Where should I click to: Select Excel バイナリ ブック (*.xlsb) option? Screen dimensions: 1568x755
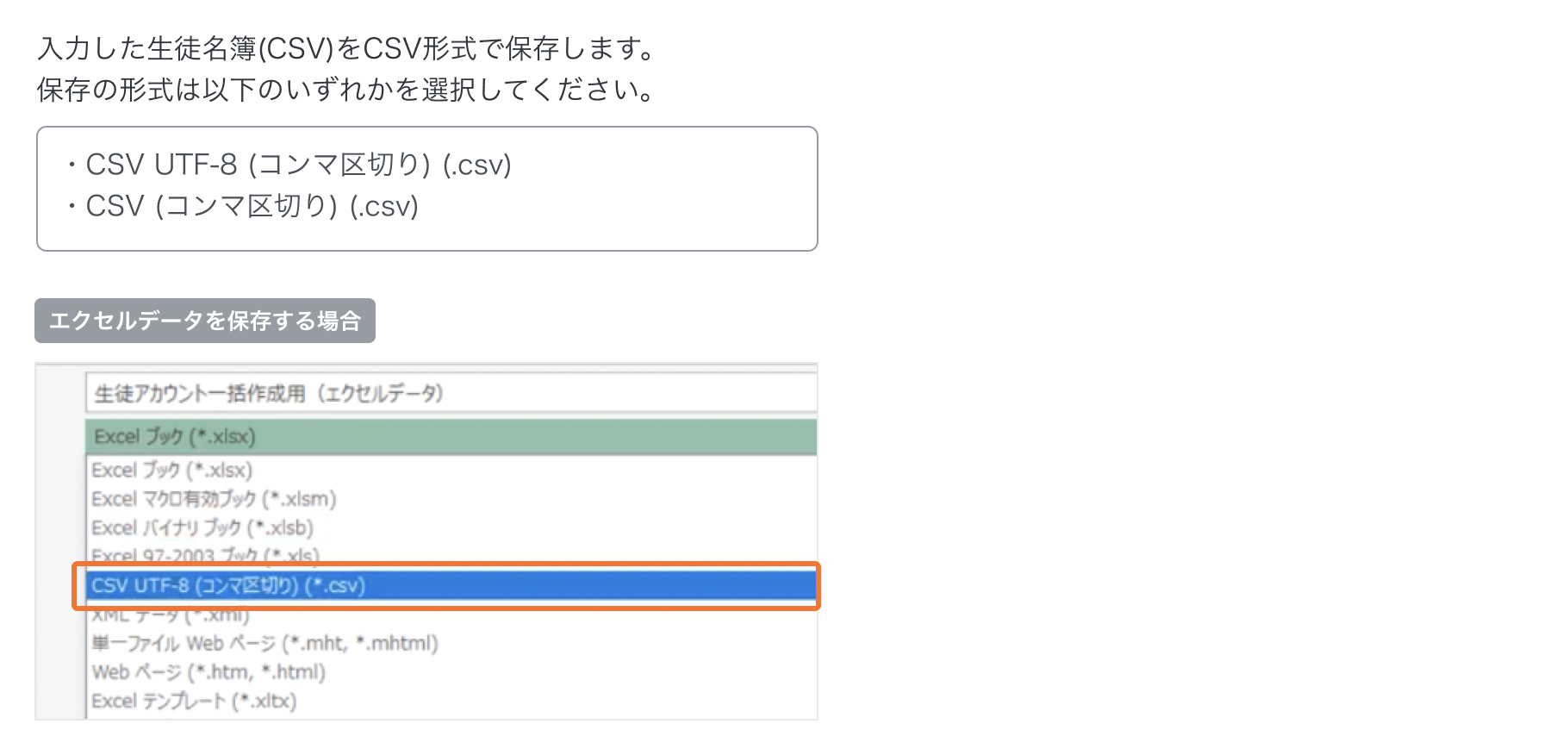click(x=202, y=527)
